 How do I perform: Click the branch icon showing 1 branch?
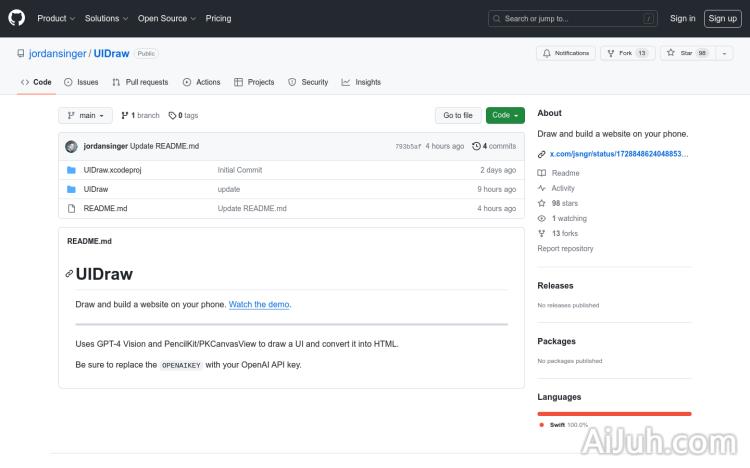(x=125, y=115)
